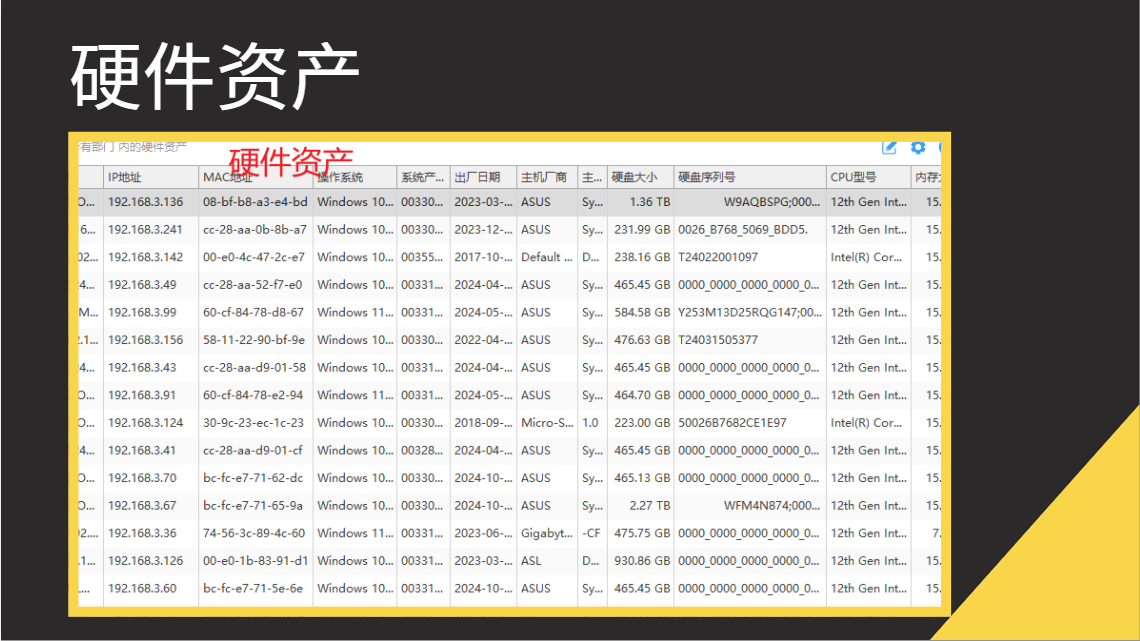Click IP address 192.168.3.70
The height and width of the screenshot is (641, 1140).
pyautogui.click(x=142, y=478)
